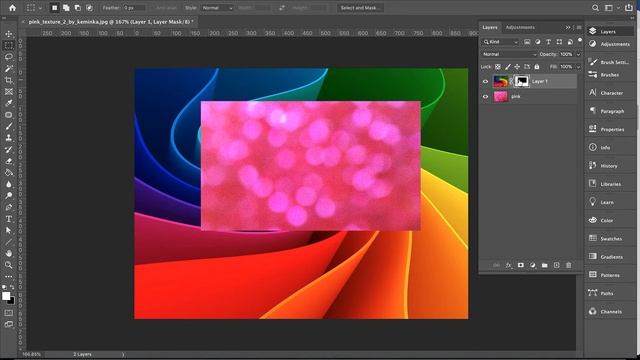Toggle lock position in Layers panel
Screen dimensions: 640x360
tap(517, 67)
